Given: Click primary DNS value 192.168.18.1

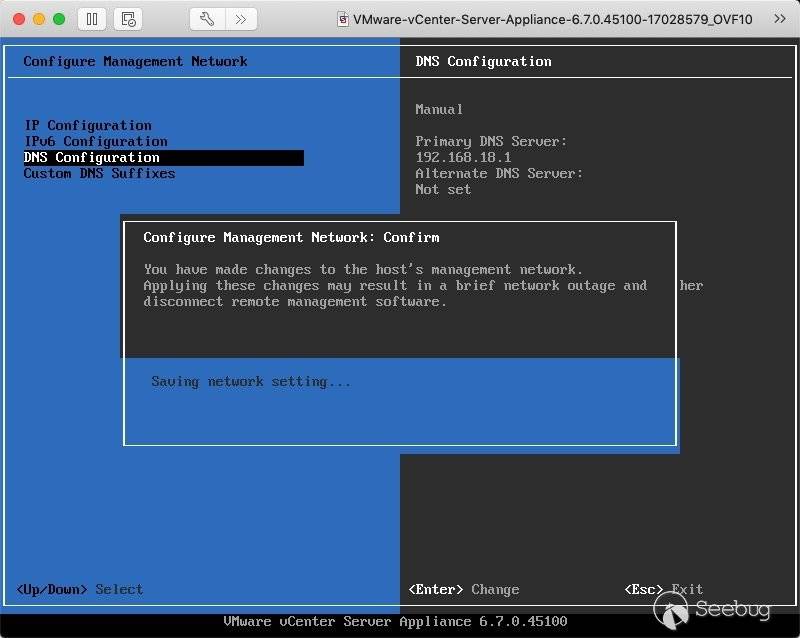Looking at the screenshot, I should [463, 157].
